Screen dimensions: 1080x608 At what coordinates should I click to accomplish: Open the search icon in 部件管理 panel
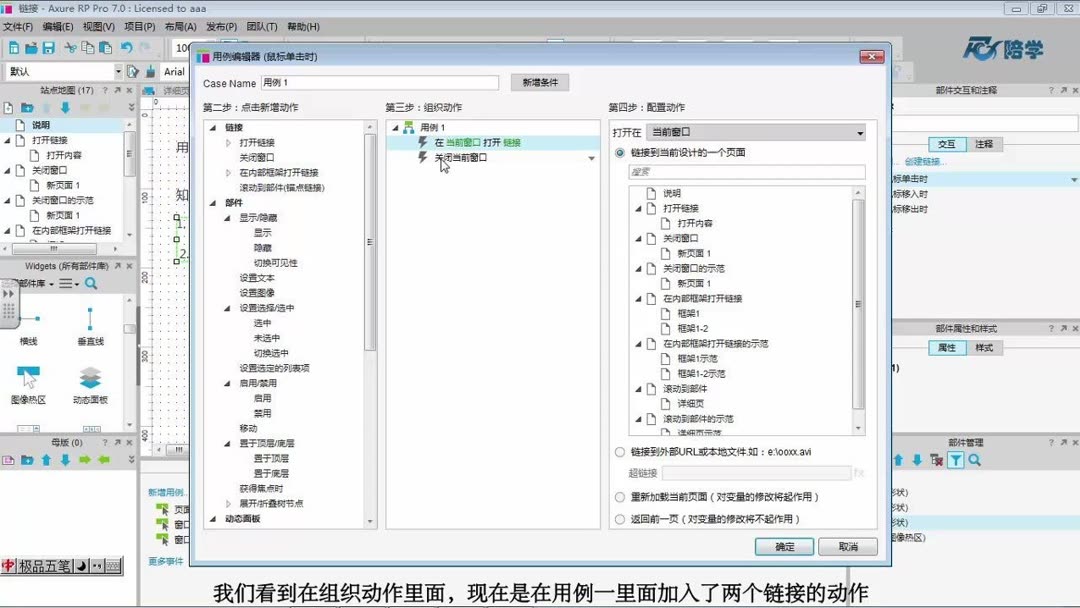tap(974, 459)
